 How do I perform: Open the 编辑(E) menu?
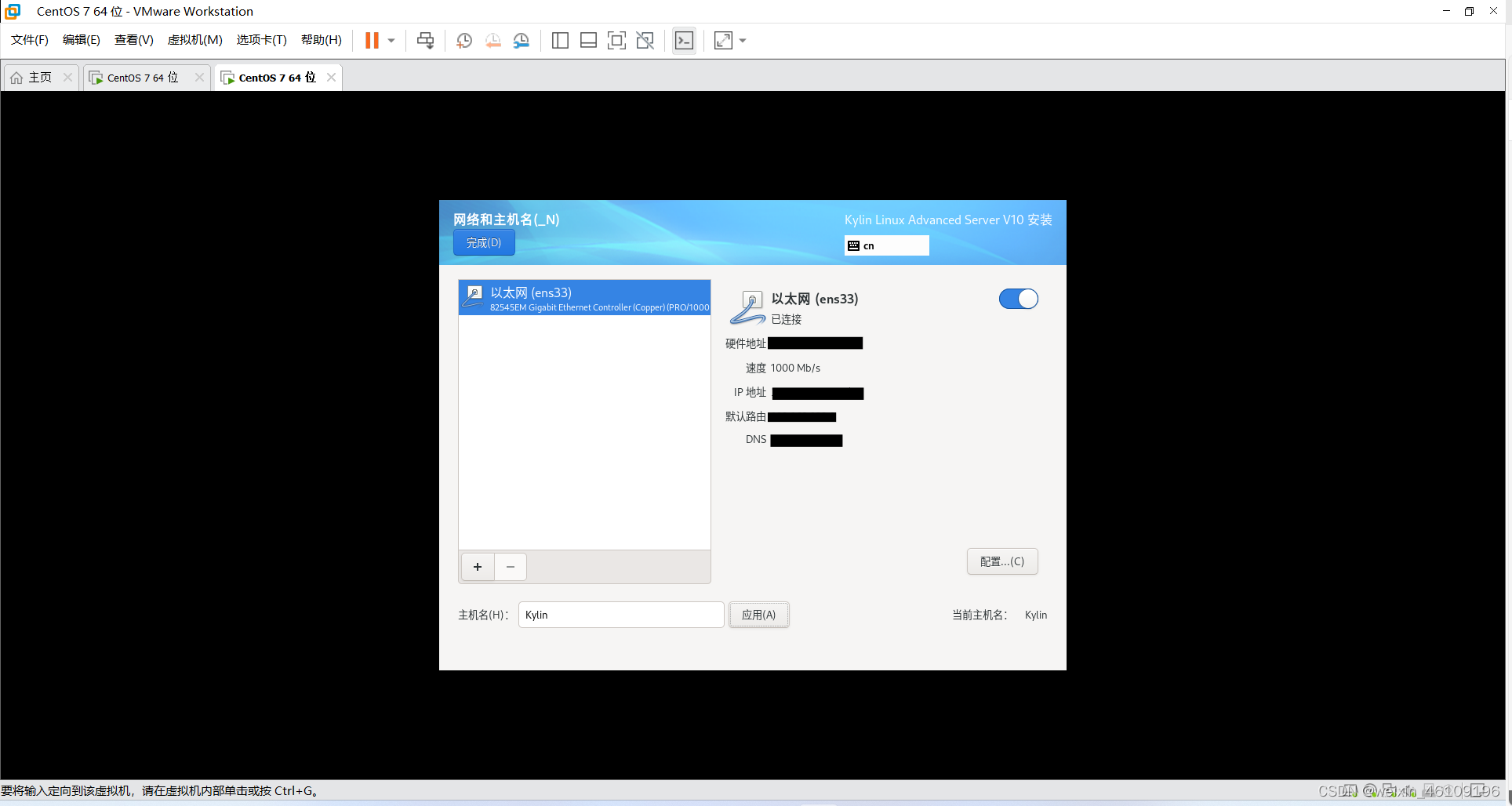point(82,40)
